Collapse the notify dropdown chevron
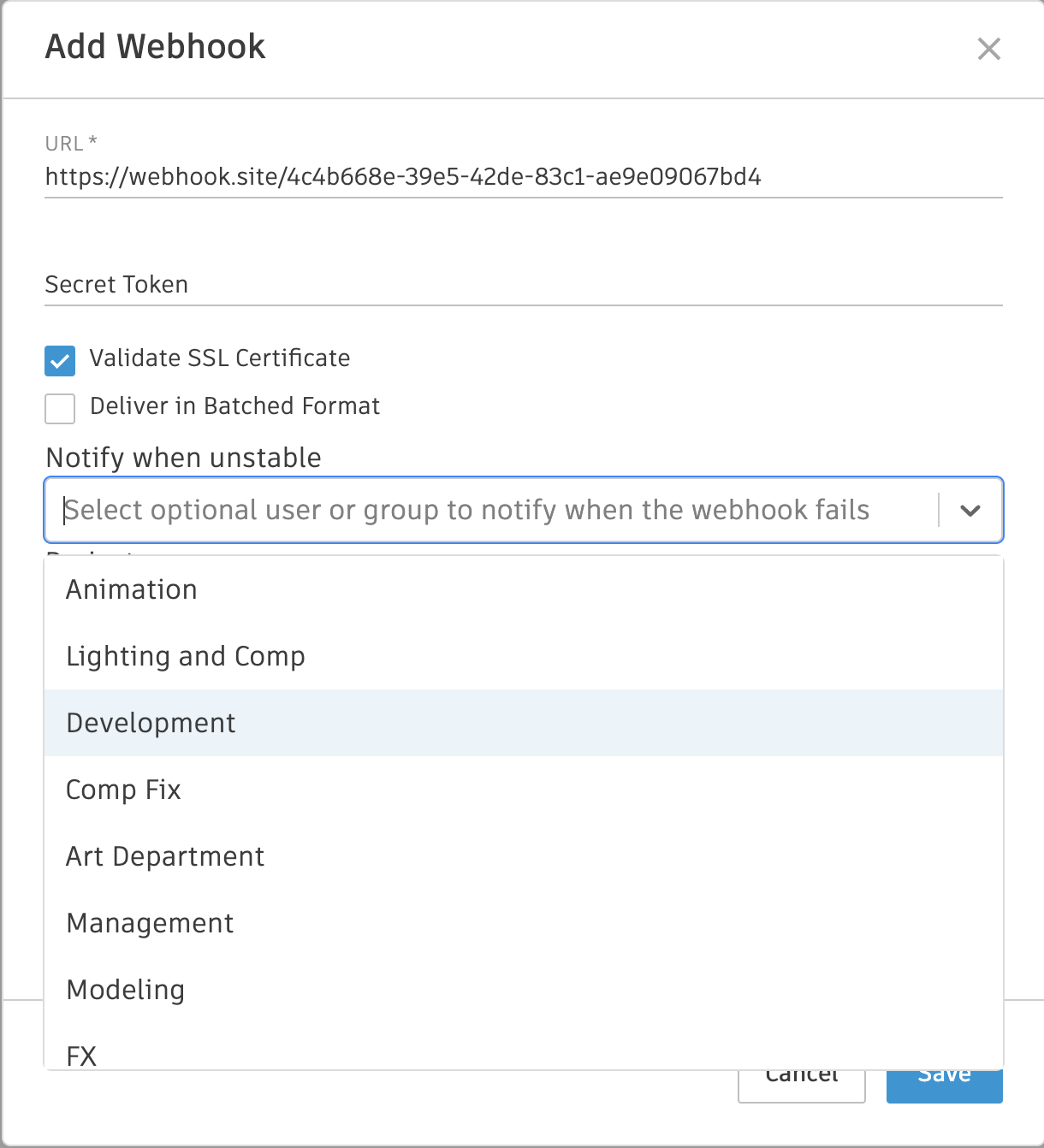The height and width of the screenshot is (1148, 1044). click(x=970, y=511)
